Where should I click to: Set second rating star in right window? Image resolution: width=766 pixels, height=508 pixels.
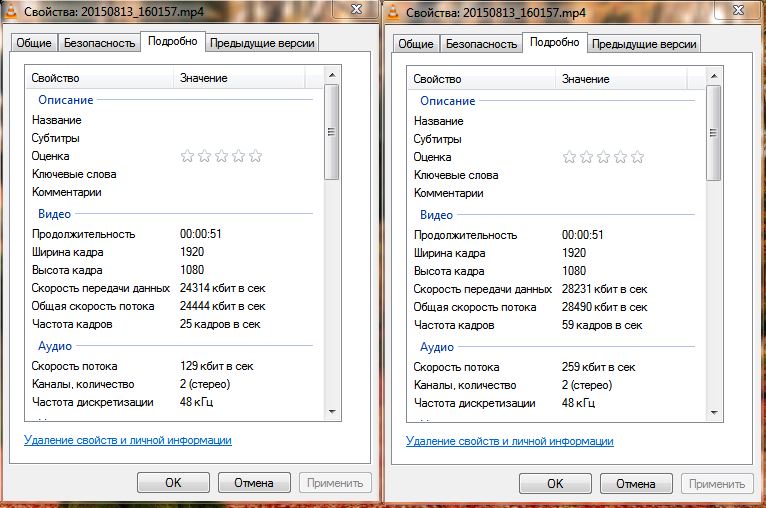click(586, 157)
